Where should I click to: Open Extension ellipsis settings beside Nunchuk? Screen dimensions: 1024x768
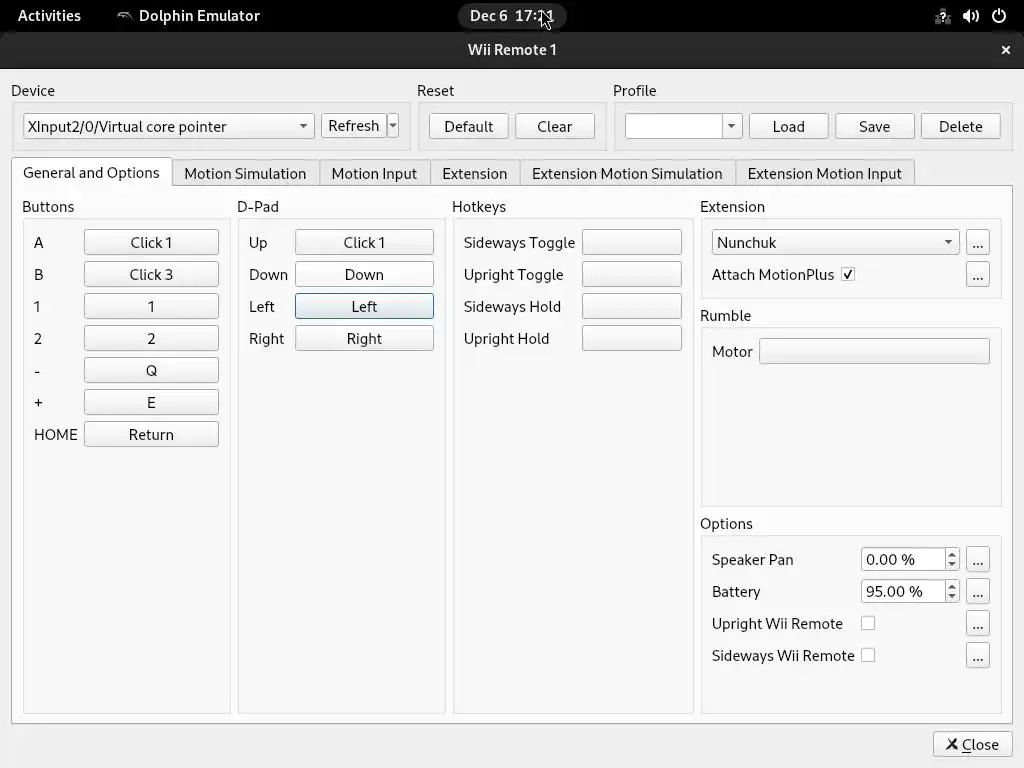point(977,242)
